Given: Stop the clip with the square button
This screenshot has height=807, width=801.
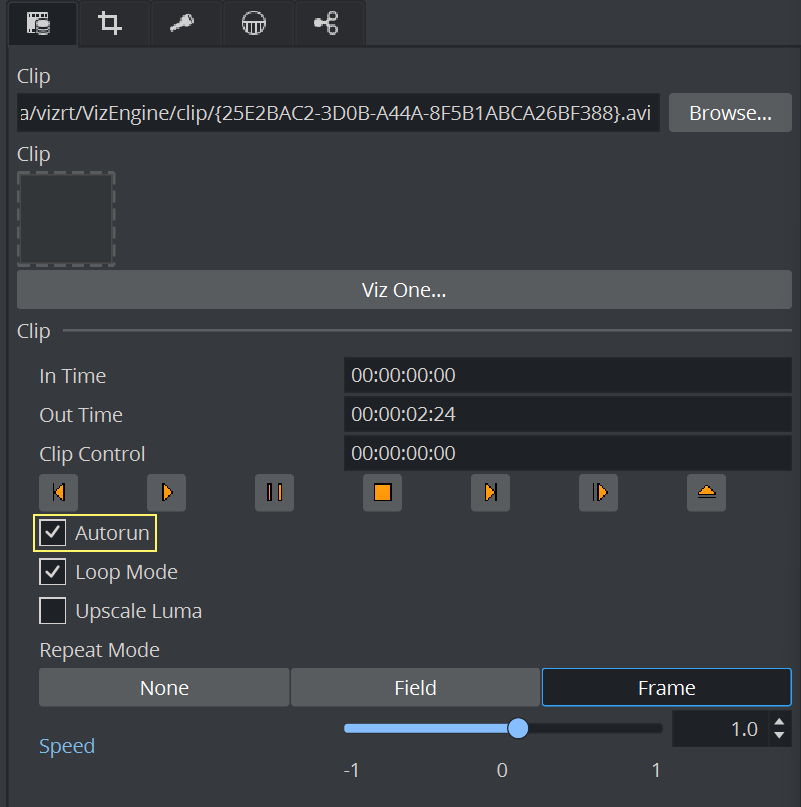Looking at the screenshot, I should pos(382,492).
